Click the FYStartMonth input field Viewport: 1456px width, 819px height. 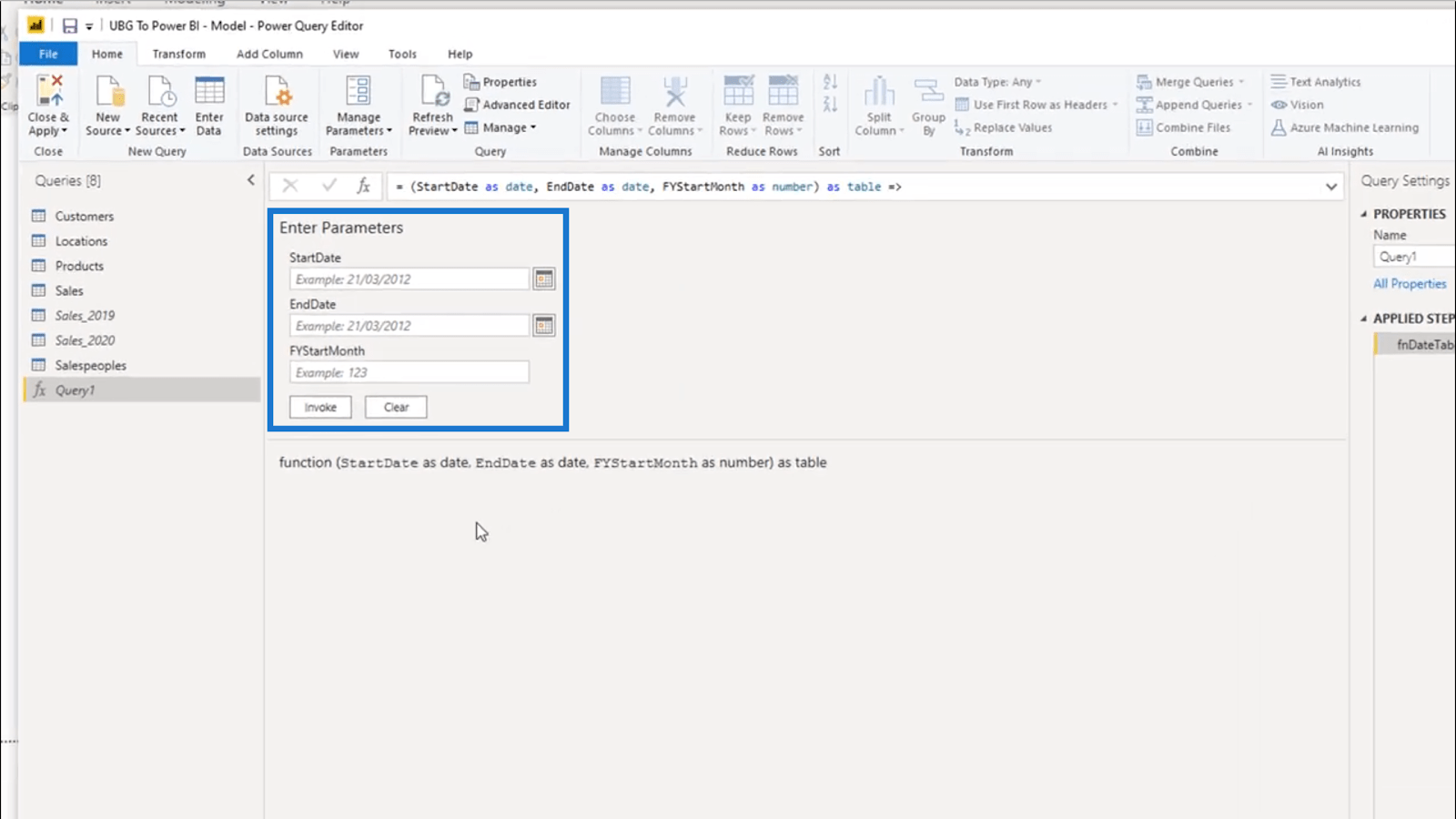coord(409,372)
